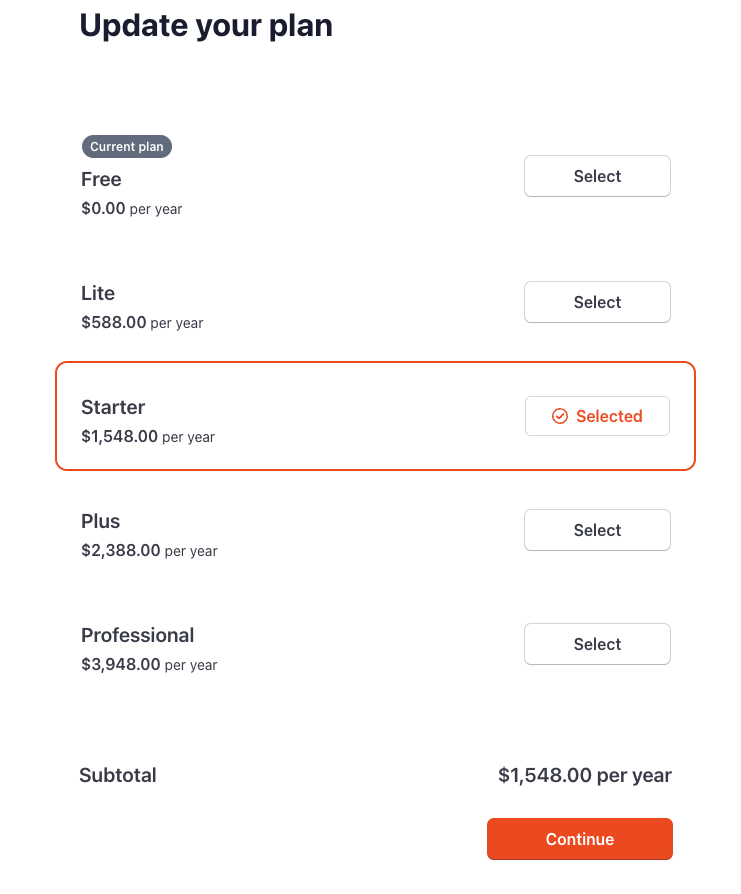The height and width of the screenshot is (894, 741).
Task: Click the Lite plan name
Action: 98,294
